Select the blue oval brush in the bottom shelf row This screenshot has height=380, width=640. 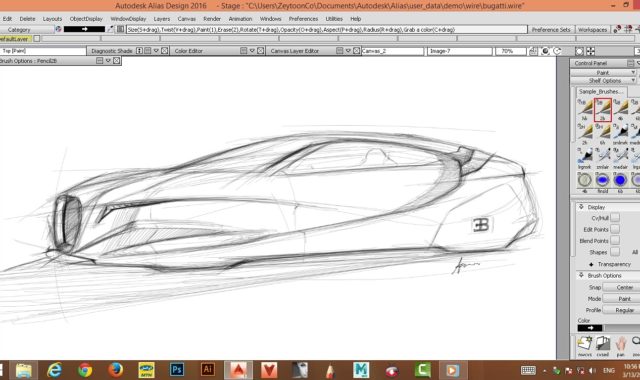[602, 180]
